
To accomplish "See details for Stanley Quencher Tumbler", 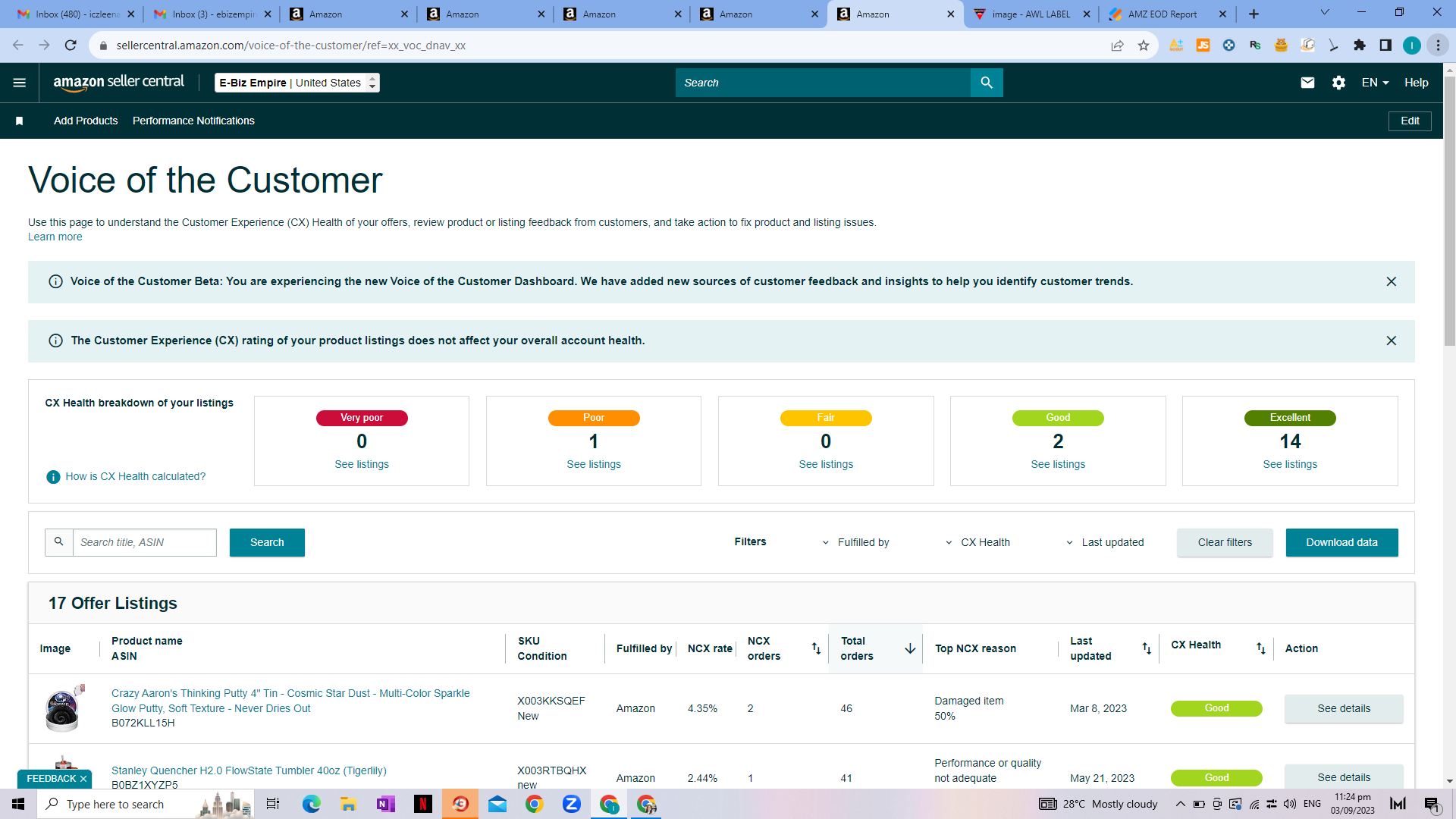I will coord(1344,777).
